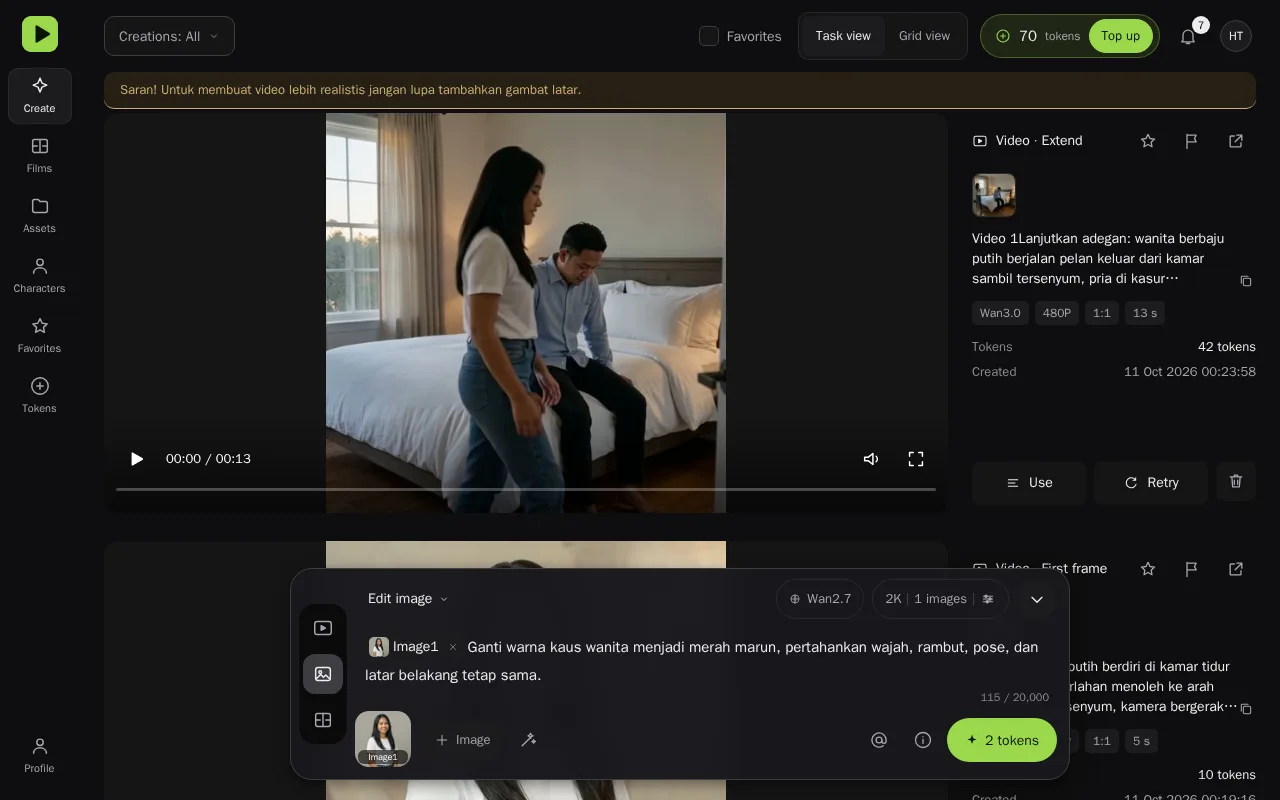The height and width of the screenshot is (800, 1280).
Task: Open Video Extend task in new window
Action: 1236,141
